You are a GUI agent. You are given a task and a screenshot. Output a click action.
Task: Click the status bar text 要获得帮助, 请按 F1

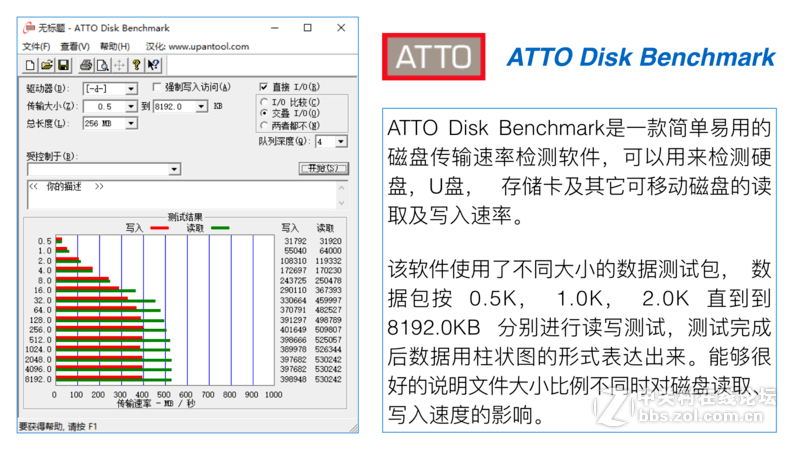pyautogui.click(x=58, y=427)
